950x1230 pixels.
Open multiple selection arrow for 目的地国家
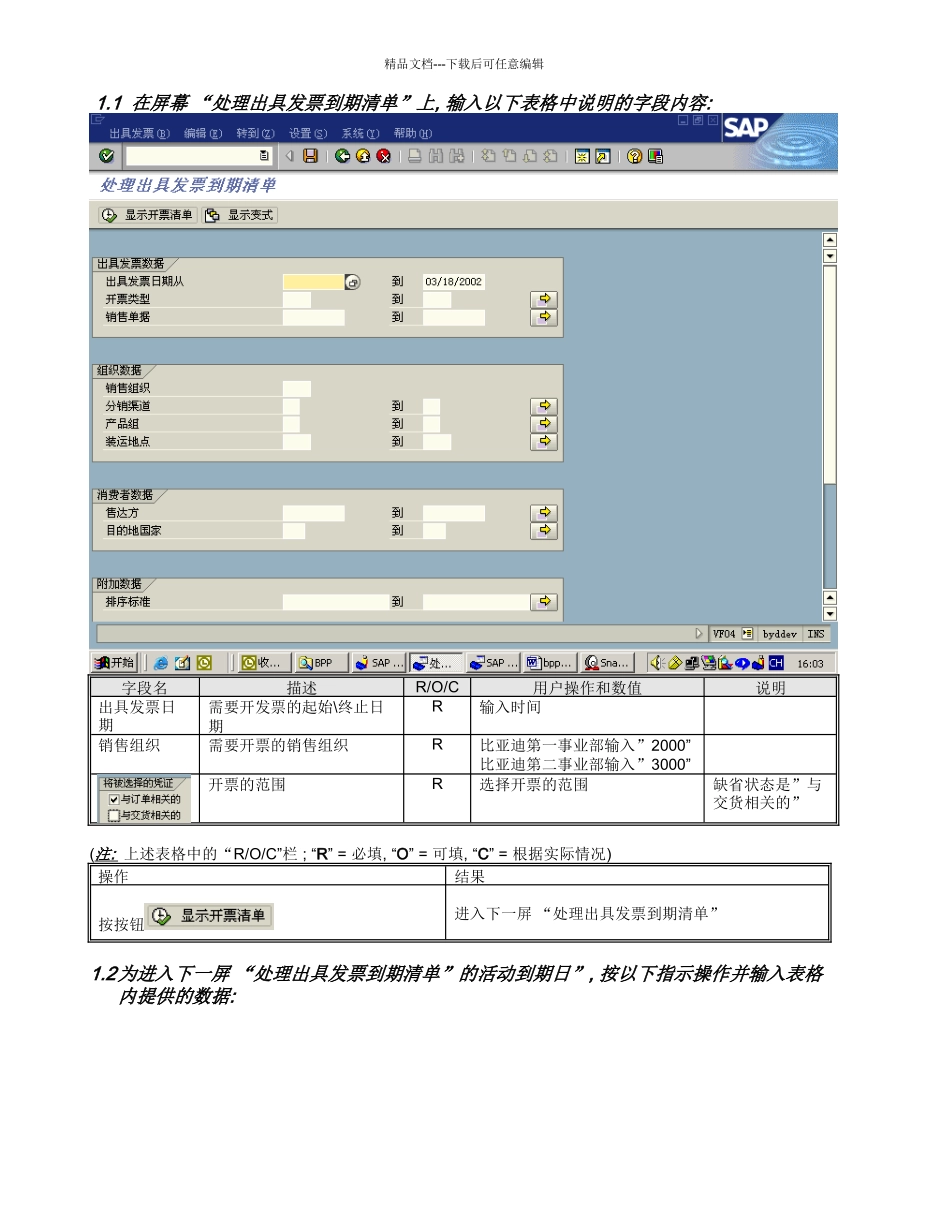544,531
